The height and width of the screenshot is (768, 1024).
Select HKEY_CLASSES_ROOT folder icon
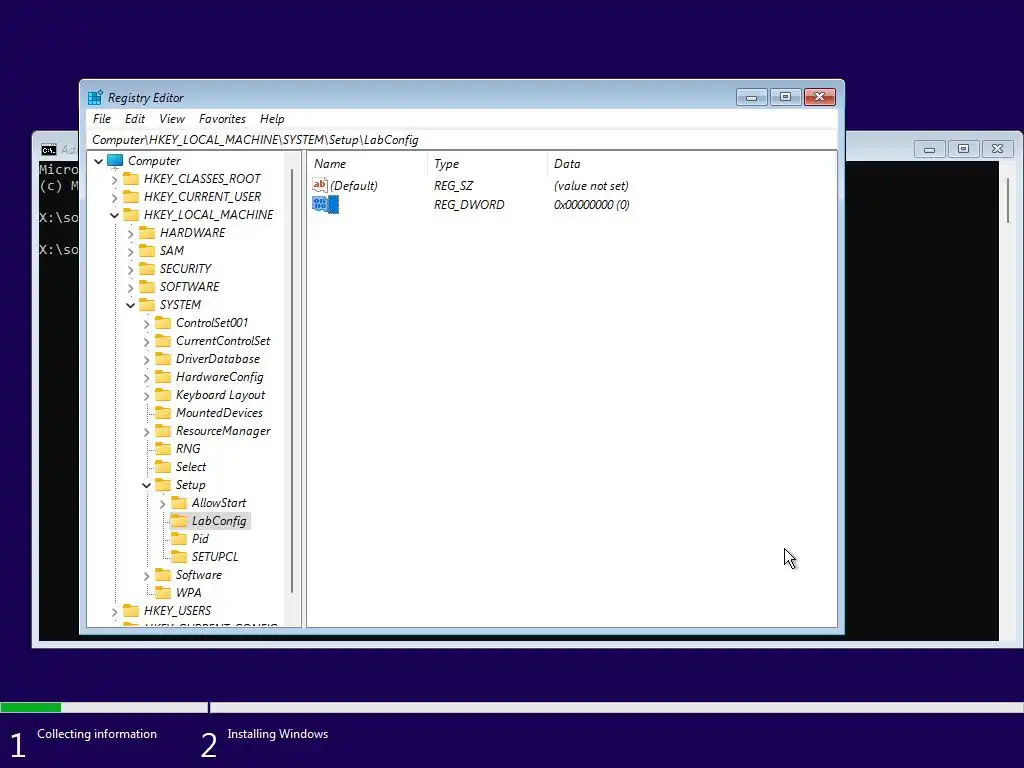click(131, 178)
